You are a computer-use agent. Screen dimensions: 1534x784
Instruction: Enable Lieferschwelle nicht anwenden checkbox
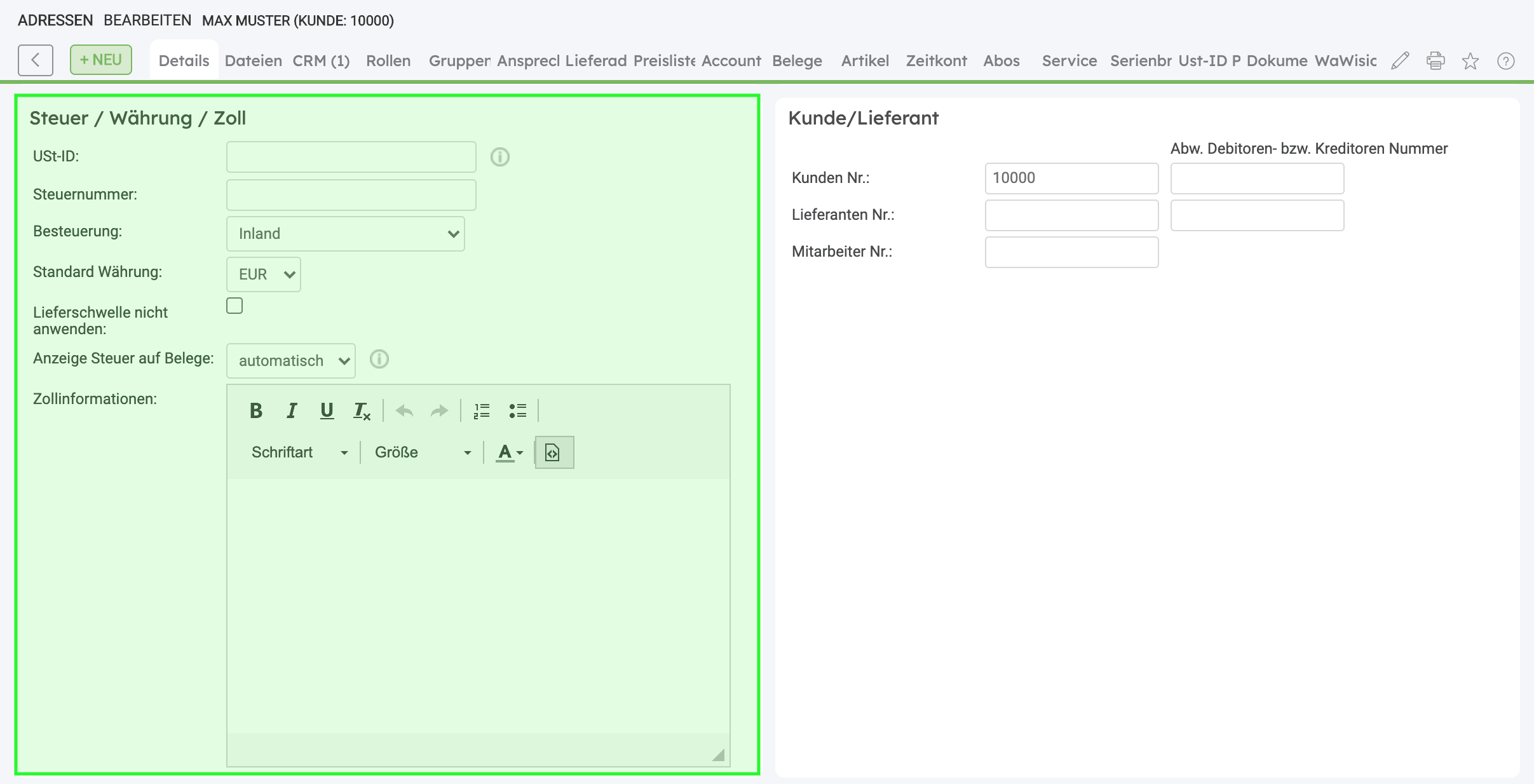(x=234, y=306)
